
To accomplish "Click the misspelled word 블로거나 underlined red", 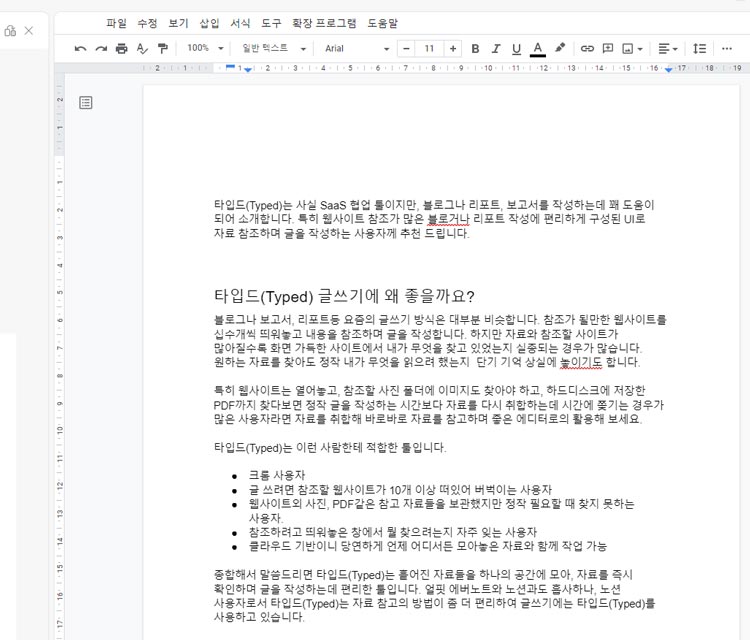I will pyautogui.click(x=448, y=219).
